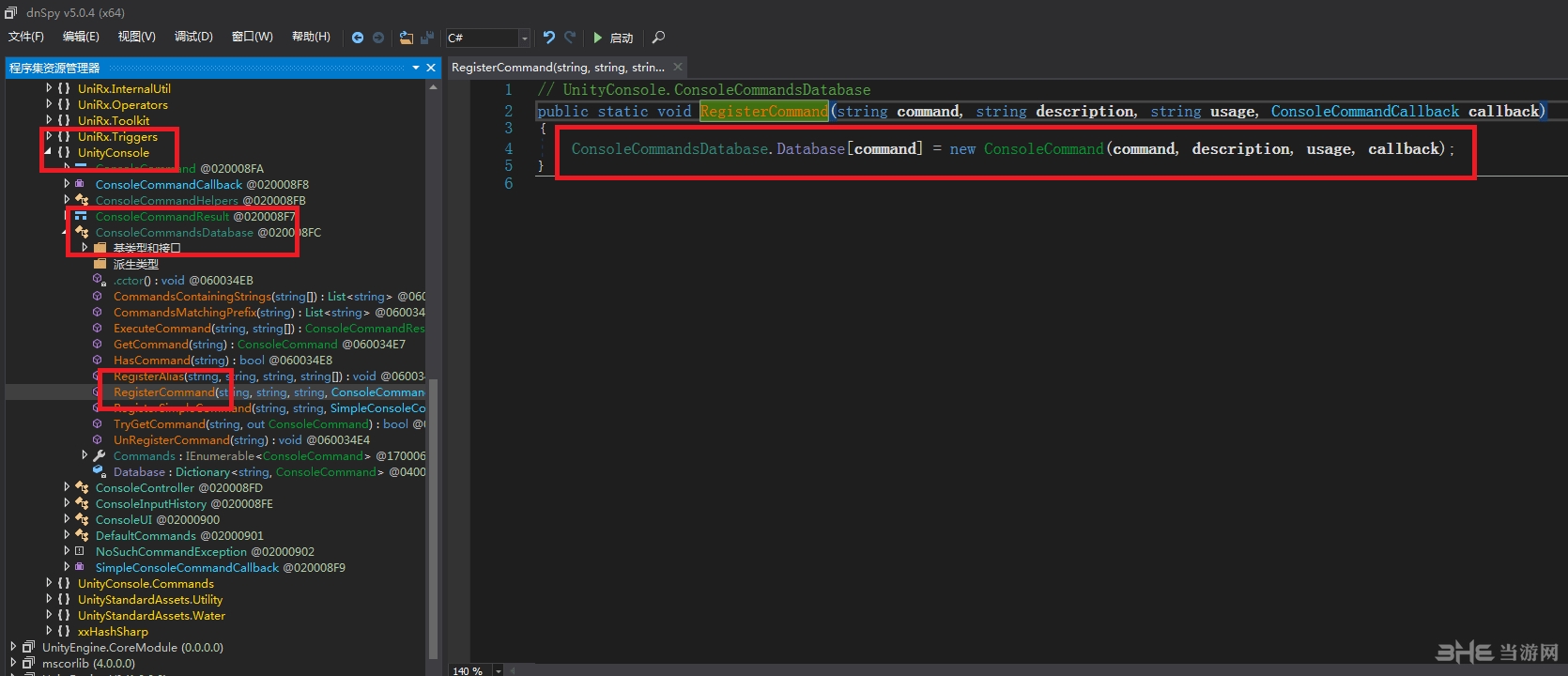This screenshot has height=676, width=1568.
Task: Open the 窗口(W) menu
Action: point(252,37)
